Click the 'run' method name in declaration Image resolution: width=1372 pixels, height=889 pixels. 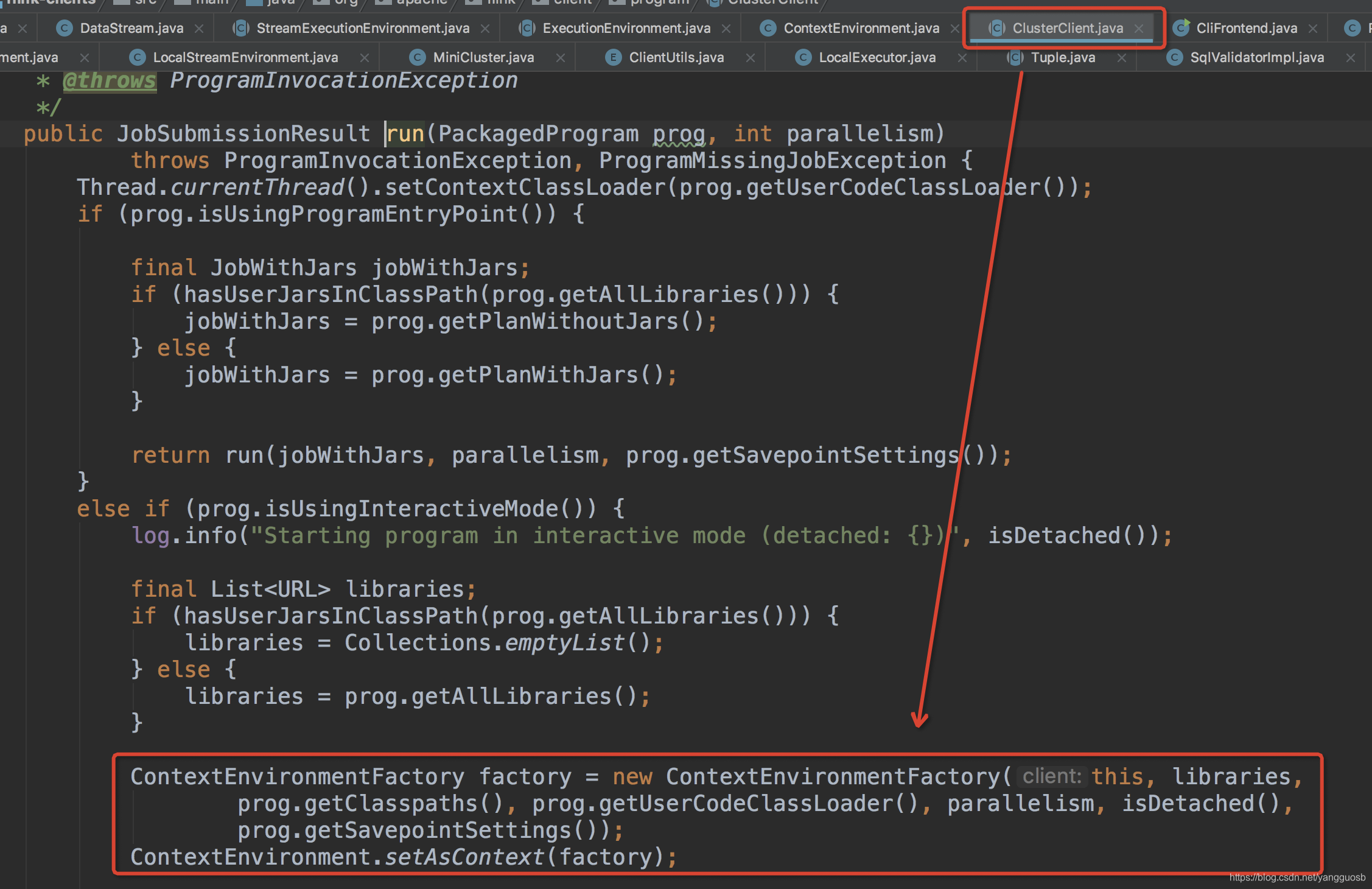click(x=405, y=133)
